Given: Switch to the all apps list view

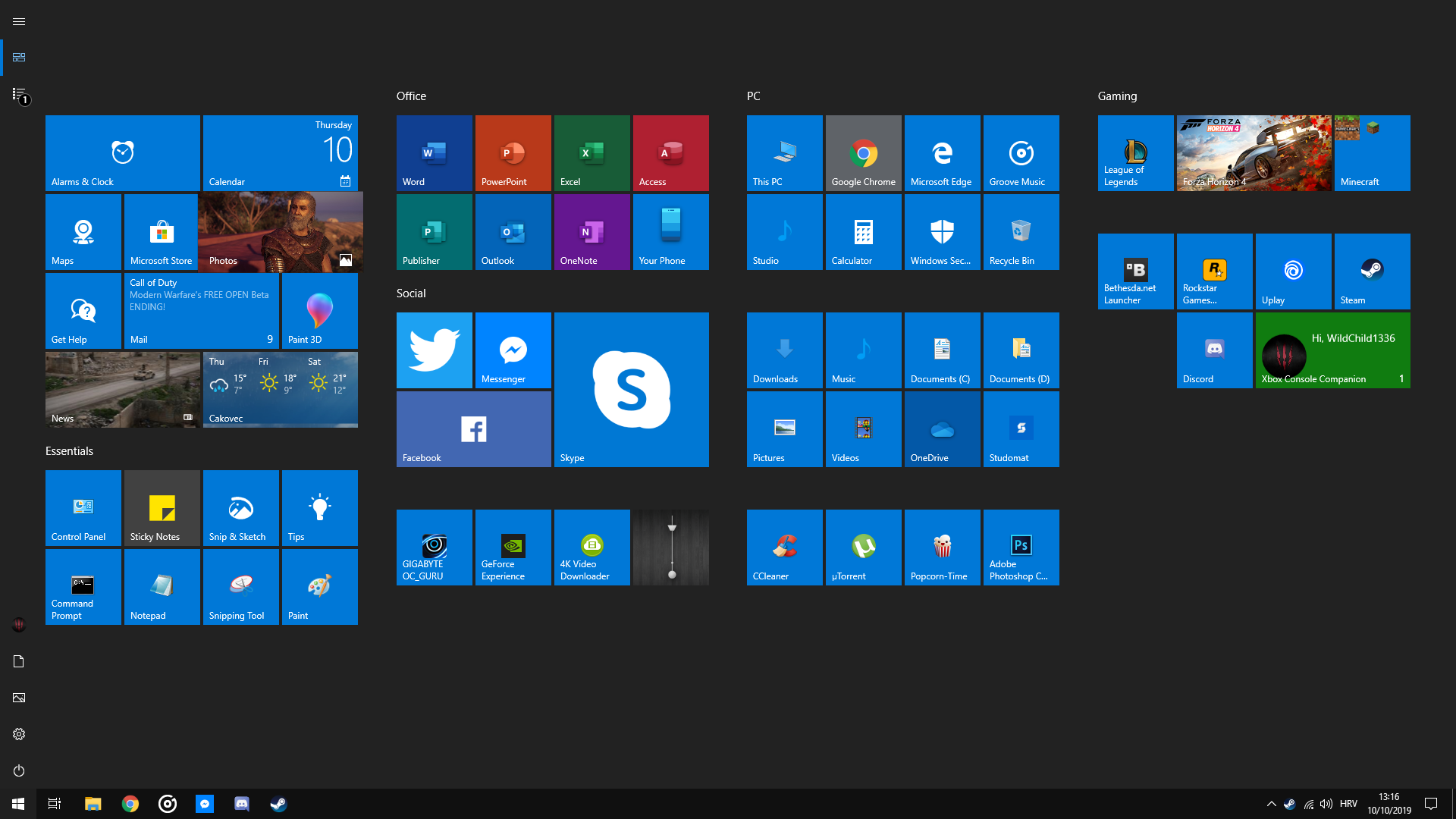Looking at the screenshot, I should (x=19, y=93).
